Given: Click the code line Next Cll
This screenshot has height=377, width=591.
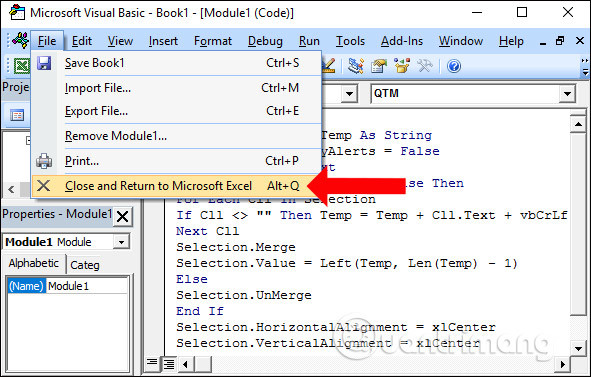Looking at the screenshot, I should click(x=207, y=231).
